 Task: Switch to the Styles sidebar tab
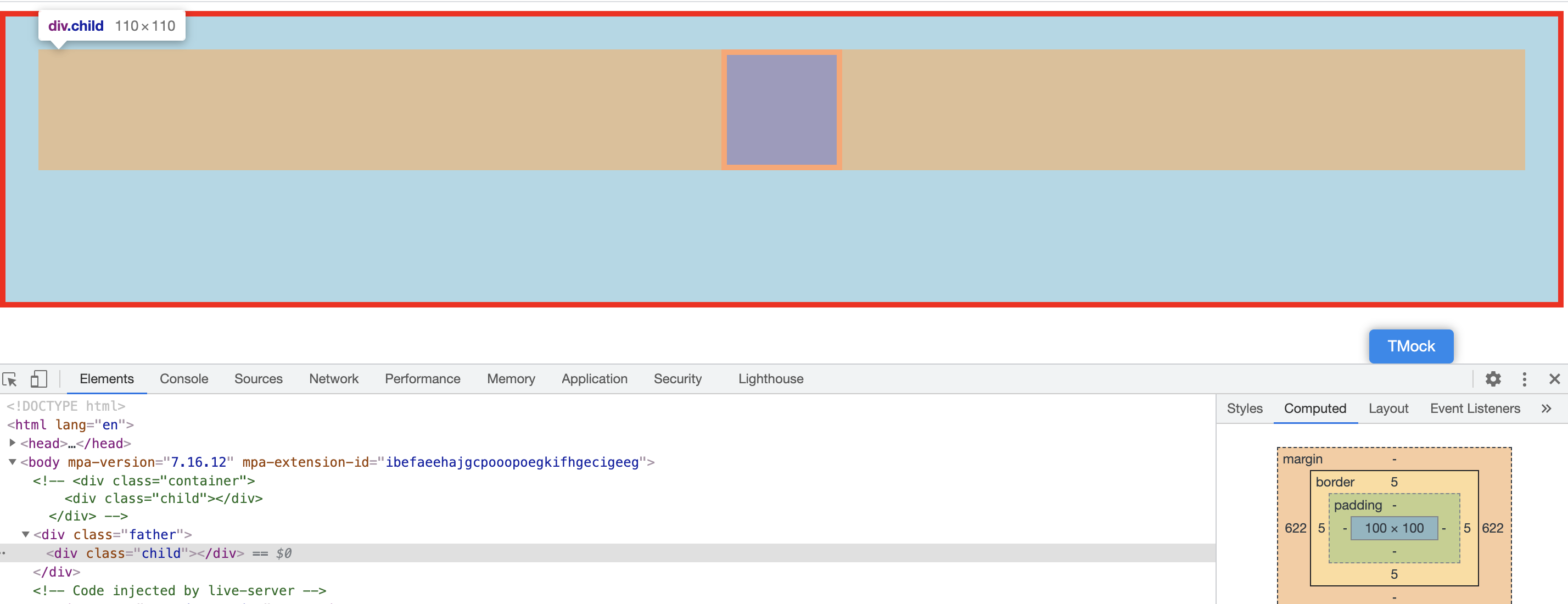coord(1244,409)
